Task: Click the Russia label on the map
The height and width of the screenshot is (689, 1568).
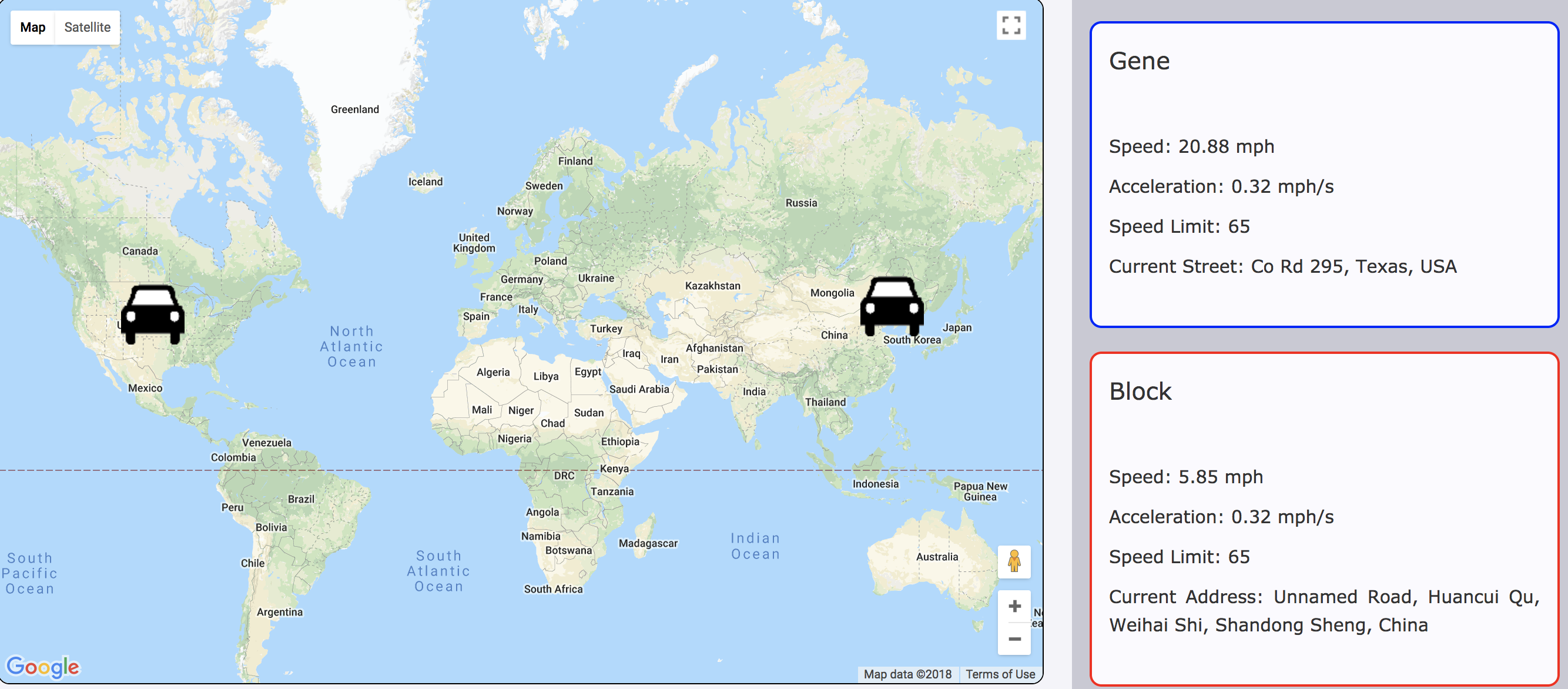Action: click(801, 203)
